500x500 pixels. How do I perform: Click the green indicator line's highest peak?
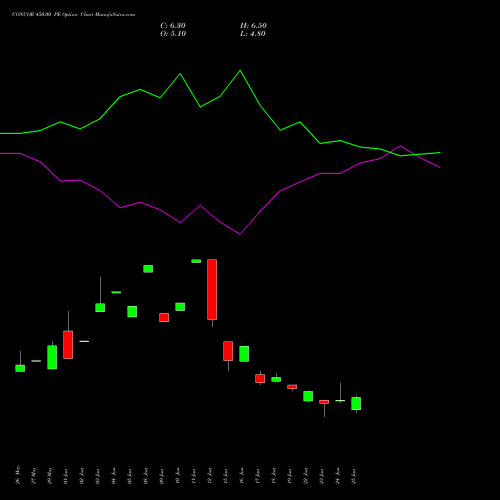[240, 71]
